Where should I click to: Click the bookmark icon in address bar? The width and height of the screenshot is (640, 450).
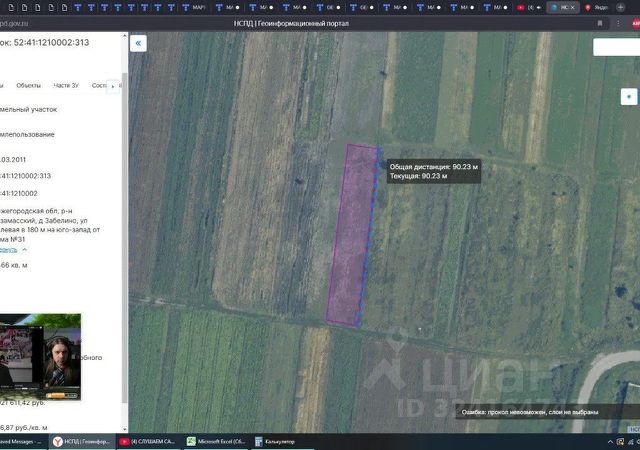[x=600, y=23]
